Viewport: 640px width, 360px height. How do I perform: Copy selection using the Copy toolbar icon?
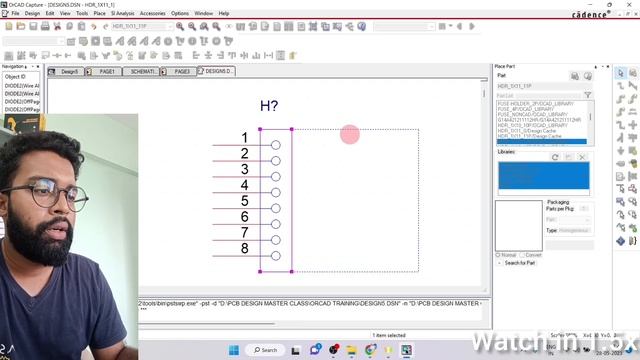tap(69, 27)
